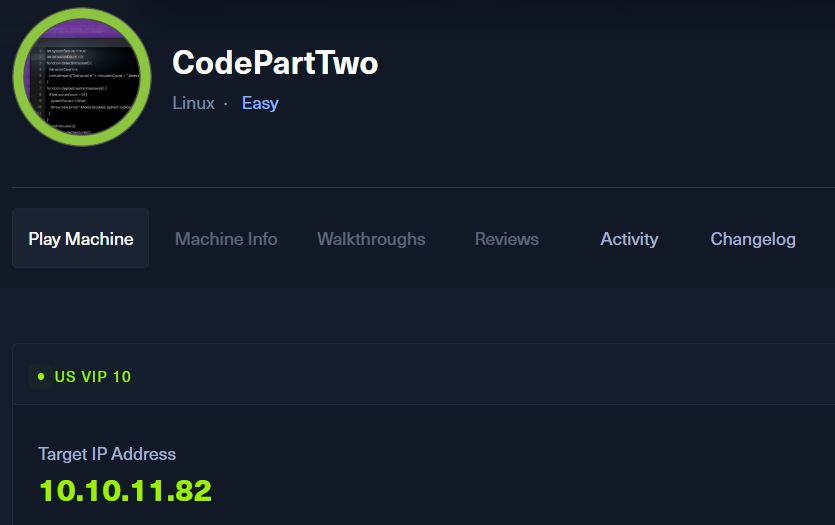Open the Walkthroughs tab

pos(371,239)
